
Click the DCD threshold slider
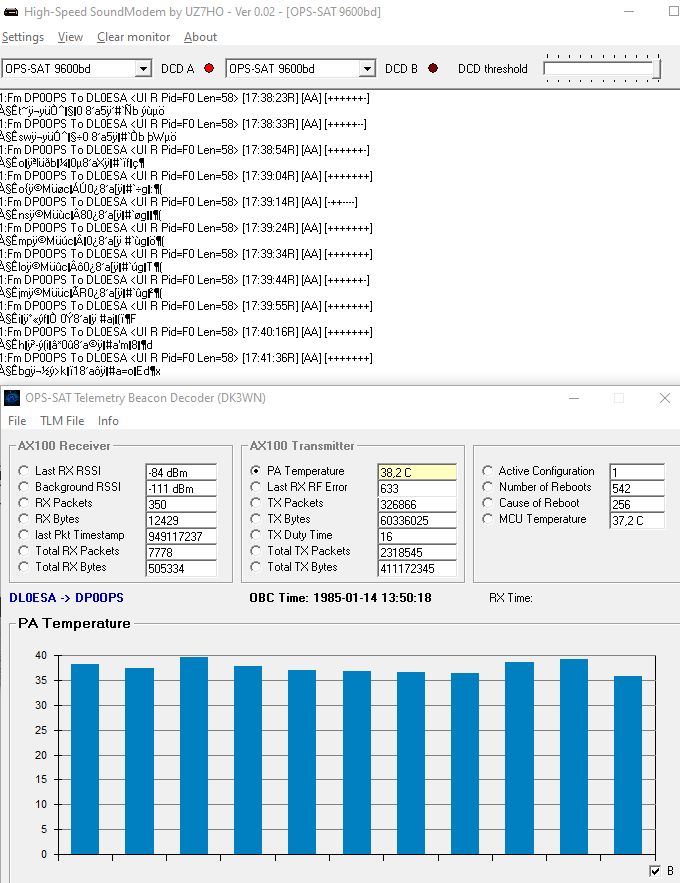601,68
